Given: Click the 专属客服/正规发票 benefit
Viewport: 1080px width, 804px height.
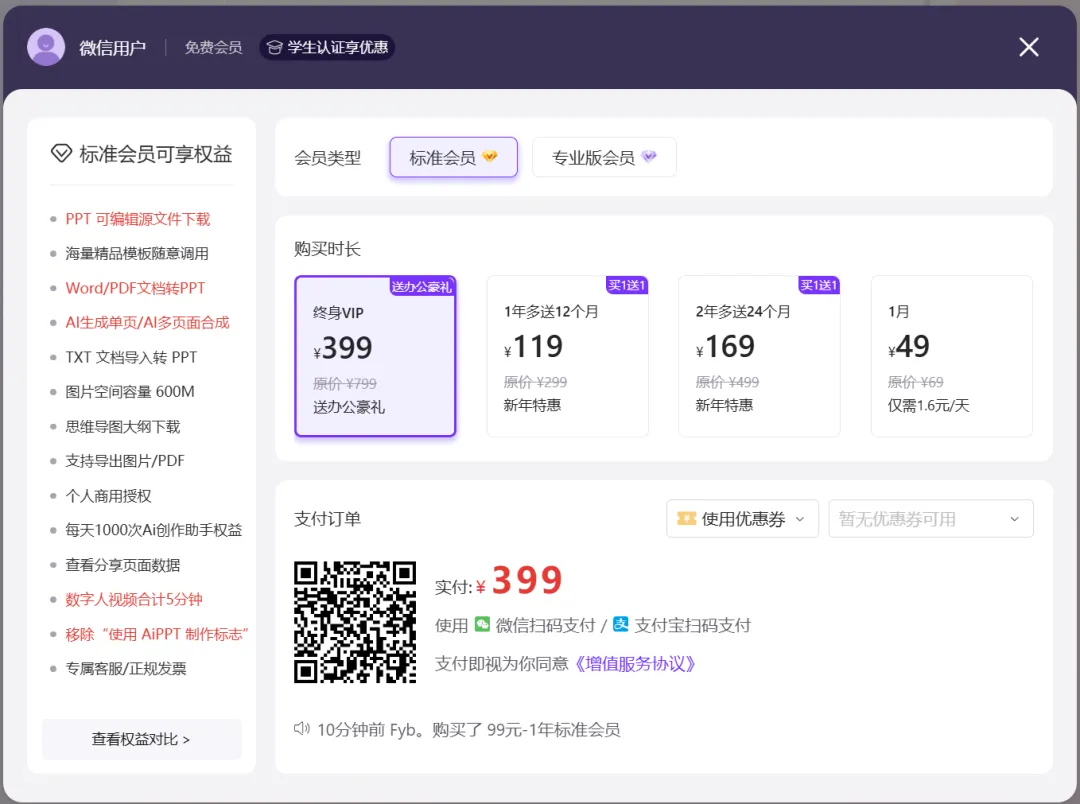Looking at the screenshot, I should [125, 668].
